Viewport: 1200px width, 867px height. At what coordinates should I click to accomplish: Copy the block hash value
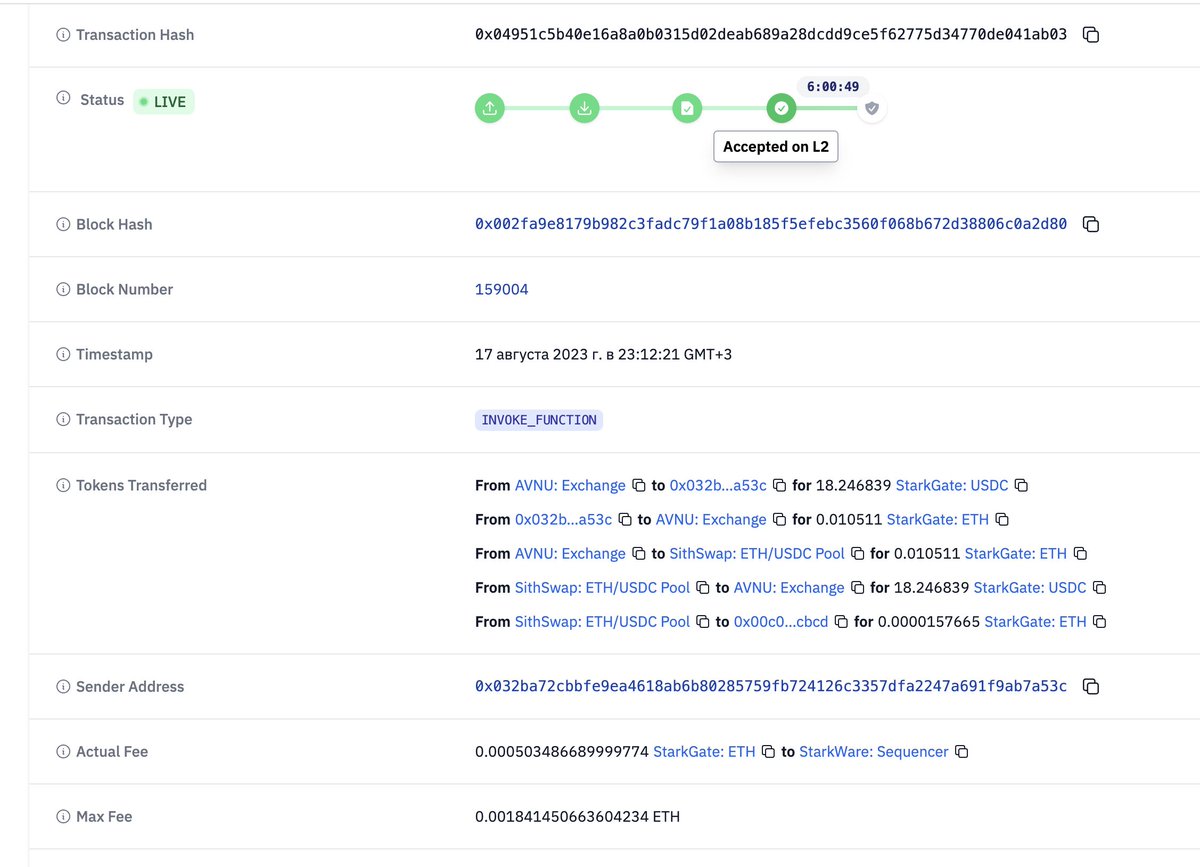click(1092, 225)
